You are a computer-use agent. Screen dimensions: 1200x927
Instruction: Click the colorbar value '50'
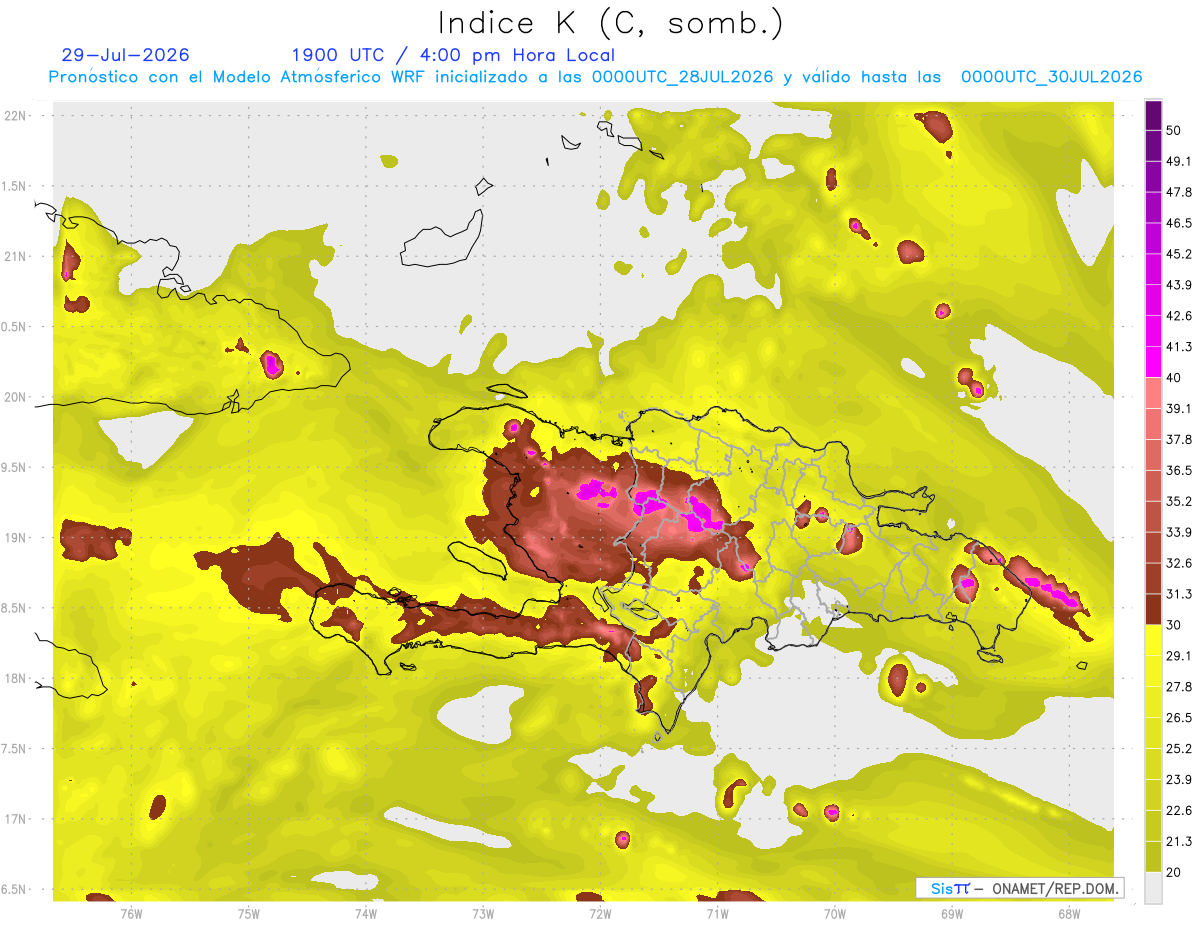tap(1174, 130)
